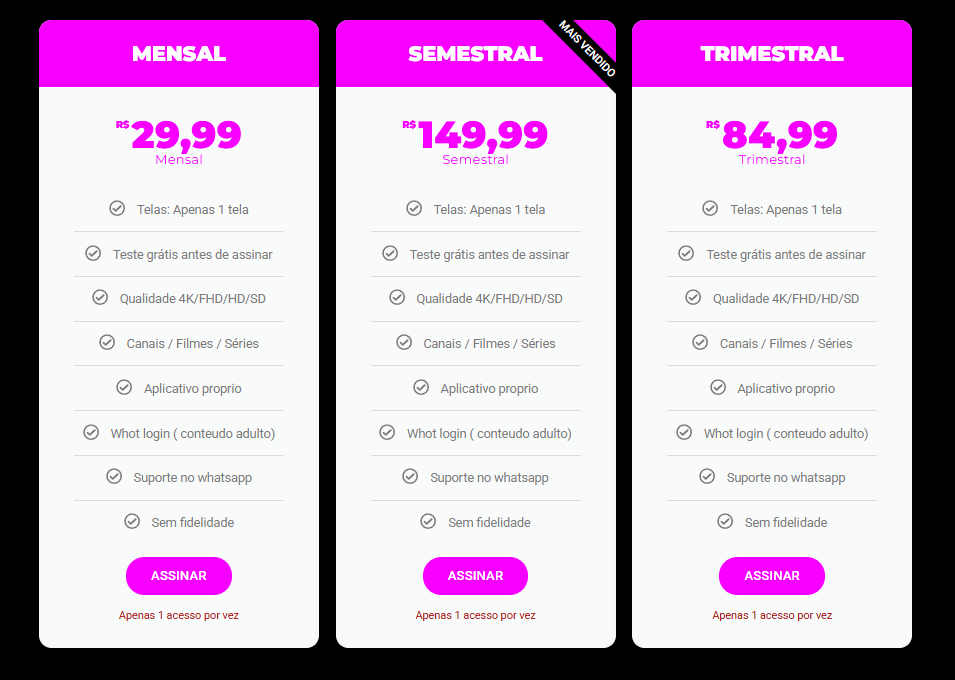Click the TRIMESTRAL plan header
The image size is (955, 680).
coord(772,54)
